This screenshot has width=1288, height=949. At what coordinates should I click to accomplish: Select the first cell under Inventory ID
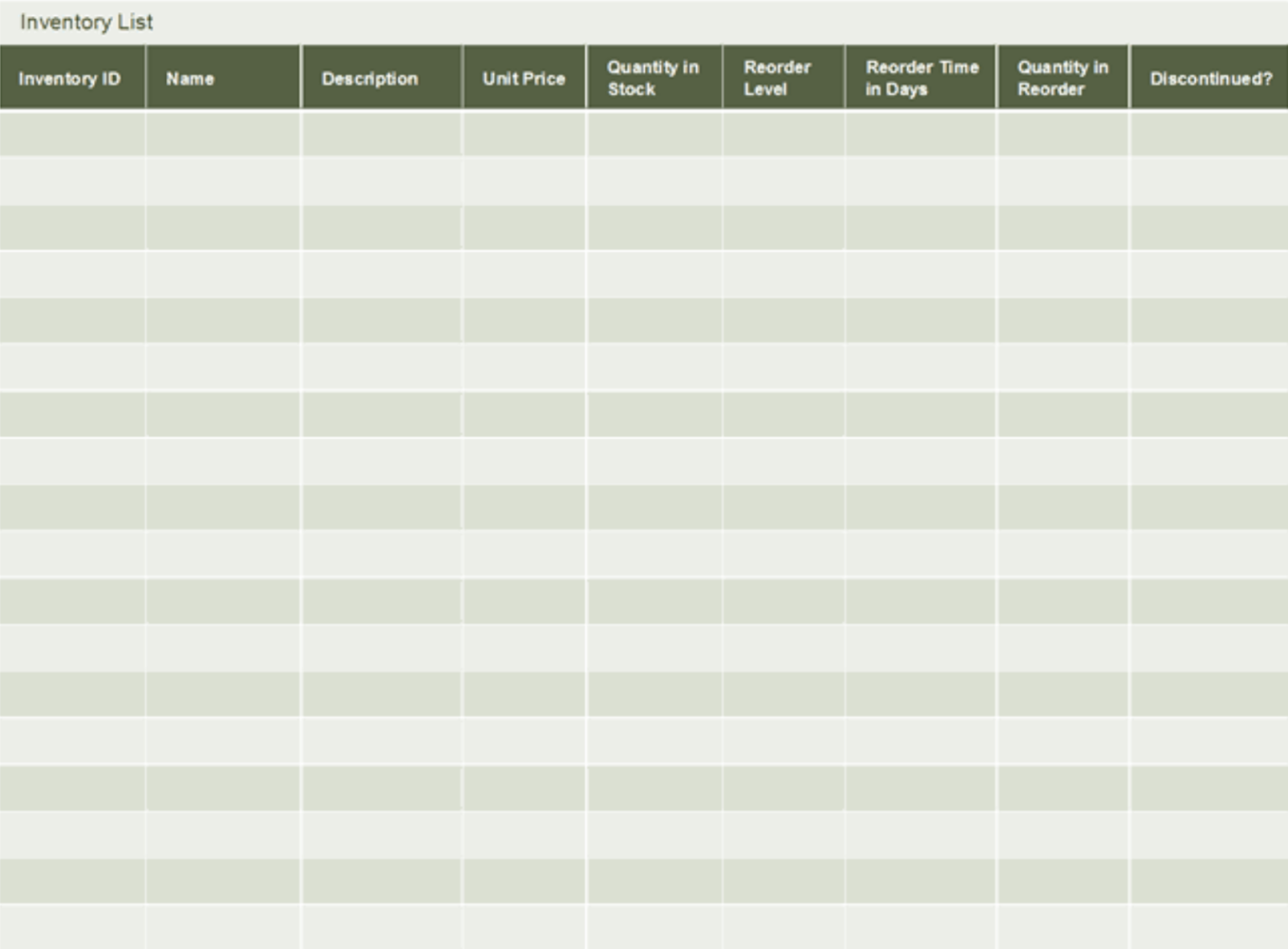71,132
